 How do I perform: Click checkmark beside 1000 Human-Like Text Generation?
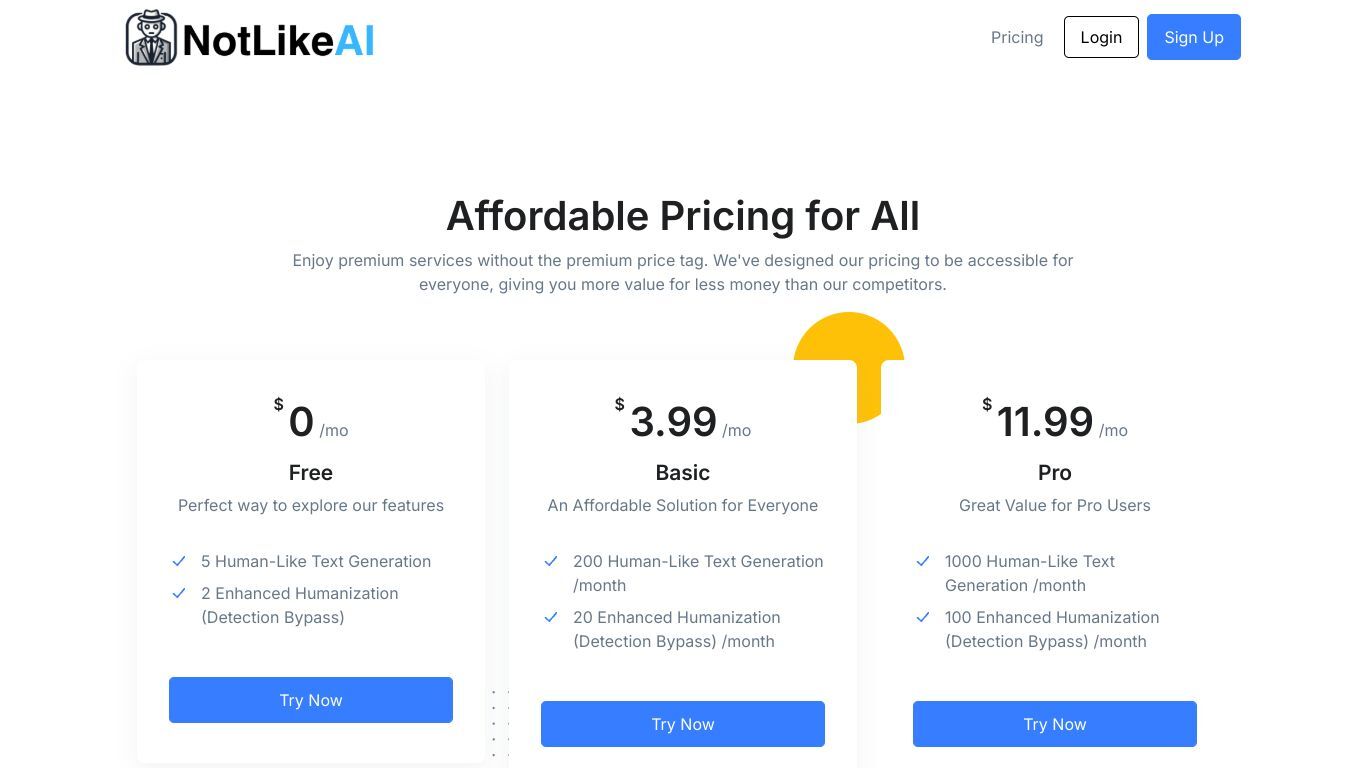[923, 561]
